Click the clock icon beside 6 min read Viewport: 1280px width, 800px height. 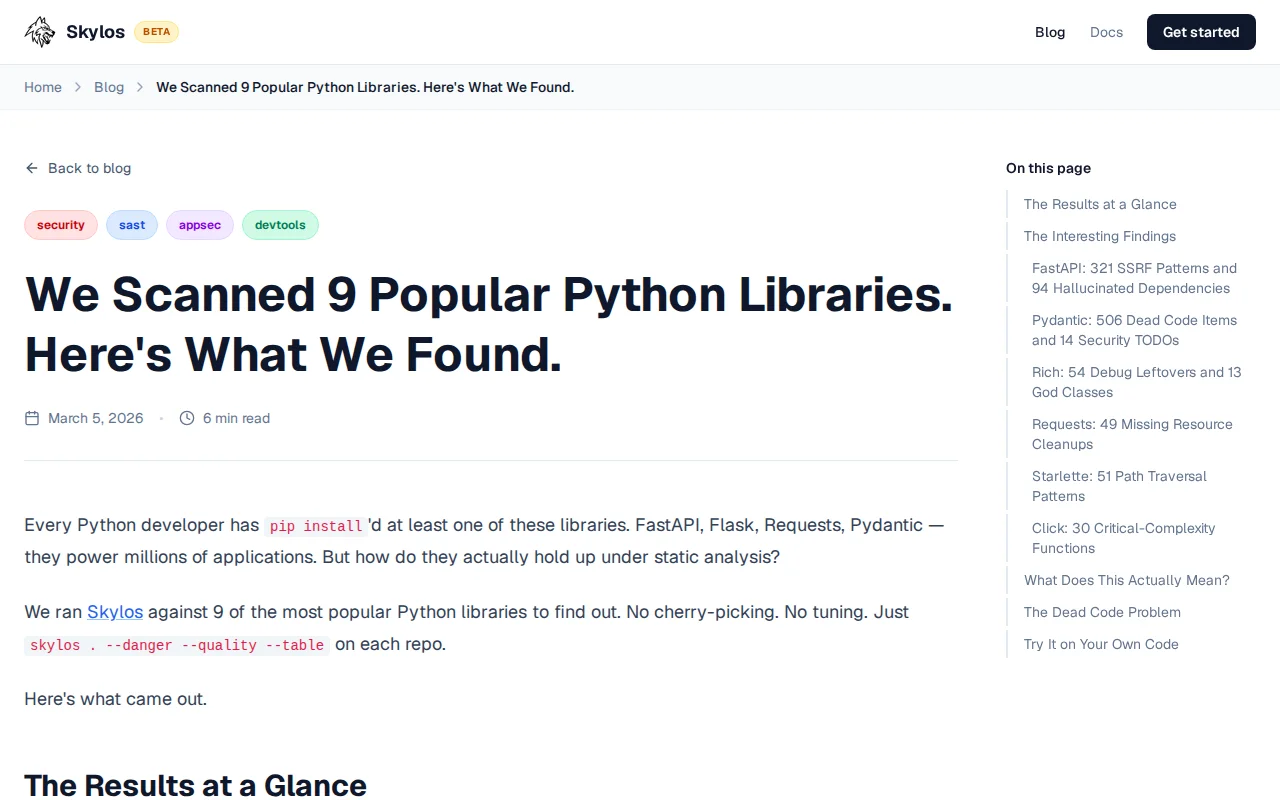(x=187, y=418)
